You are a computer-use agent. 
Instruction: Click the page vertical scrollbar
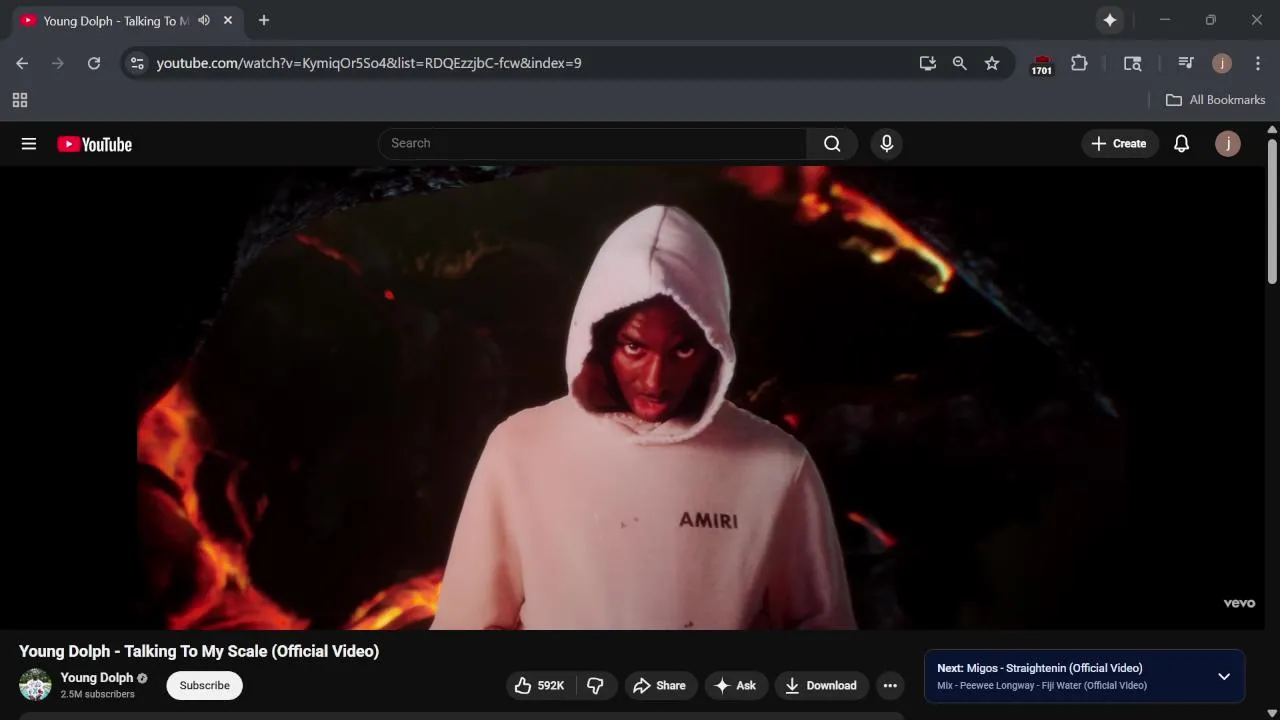(1272, 210)
